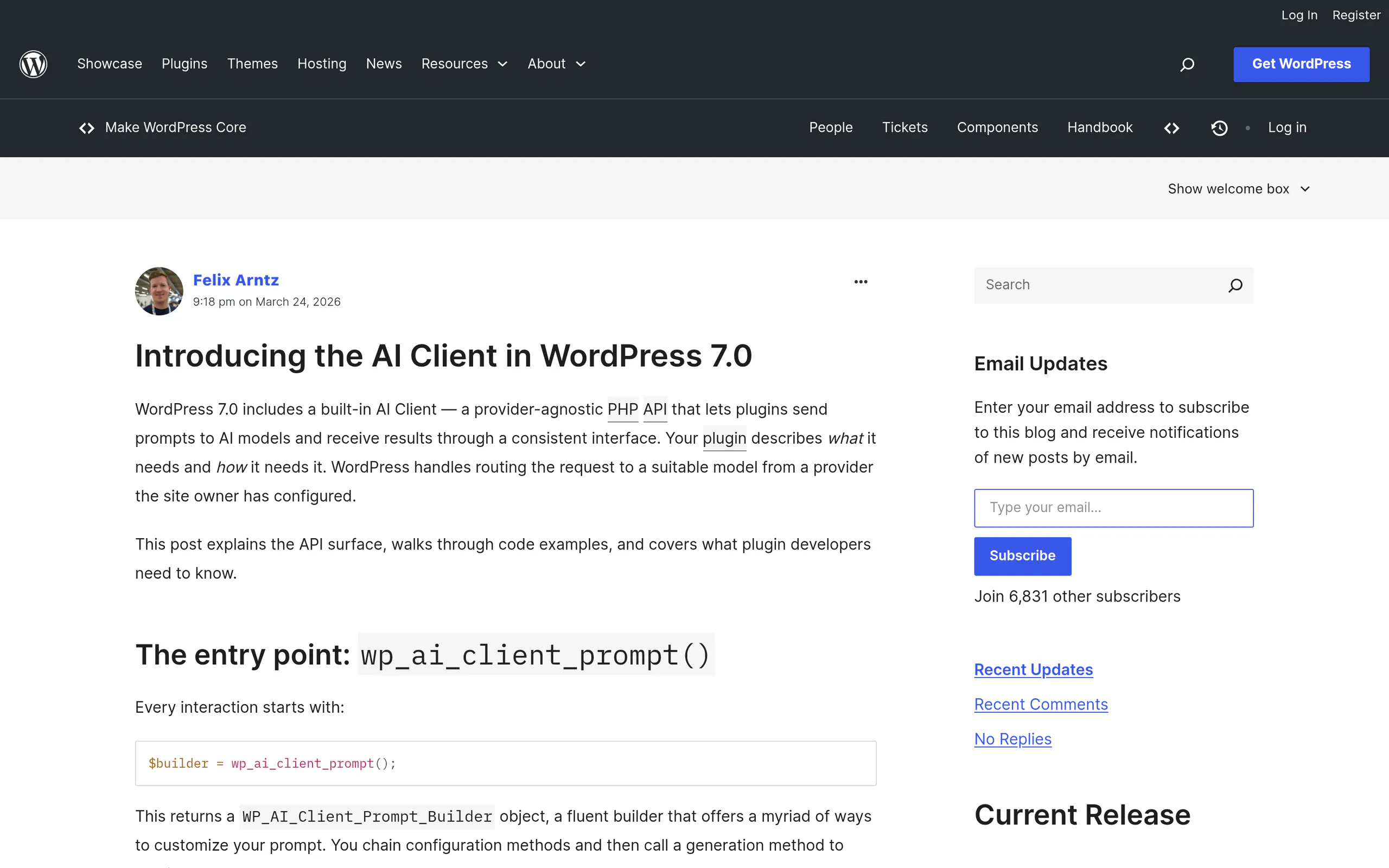The height and width of the screenshot is (868, 1389).
Task: Click the Get WordPress button
Action: (1301, 65)
